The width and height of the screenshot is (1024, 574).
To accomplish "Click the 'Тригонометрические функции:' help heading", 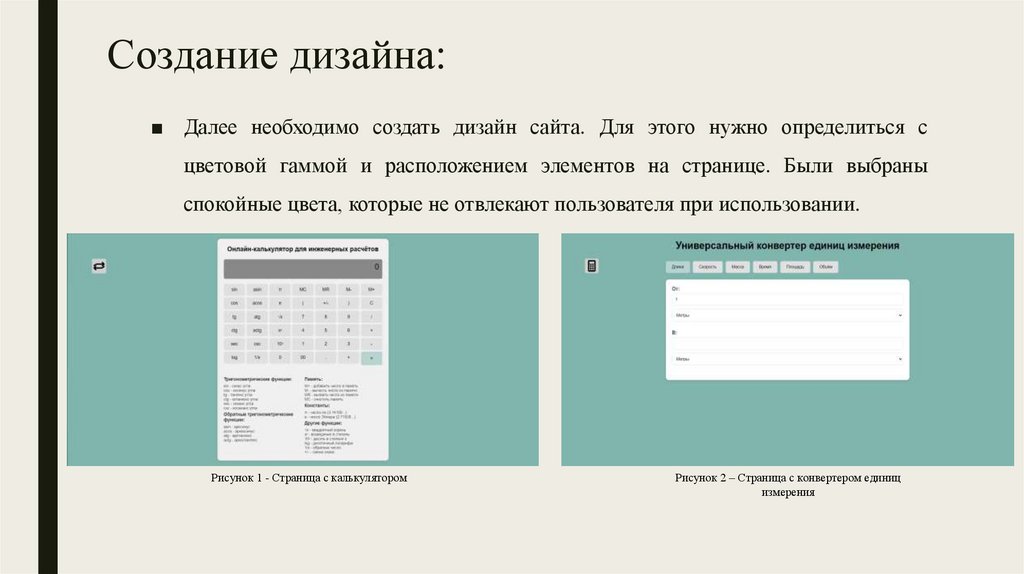I will coord(257,379).
